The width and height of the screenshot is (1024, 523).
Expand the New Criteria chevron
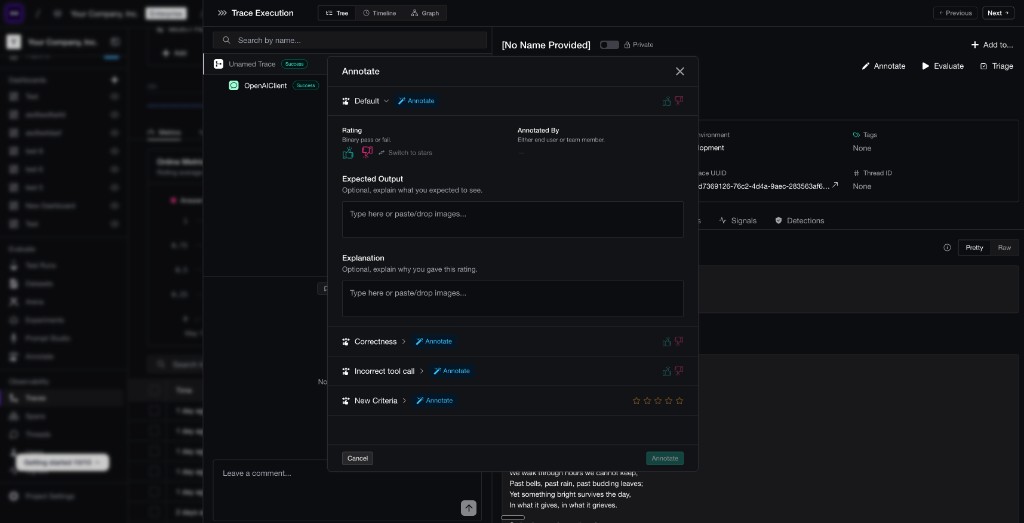[404, 400]
